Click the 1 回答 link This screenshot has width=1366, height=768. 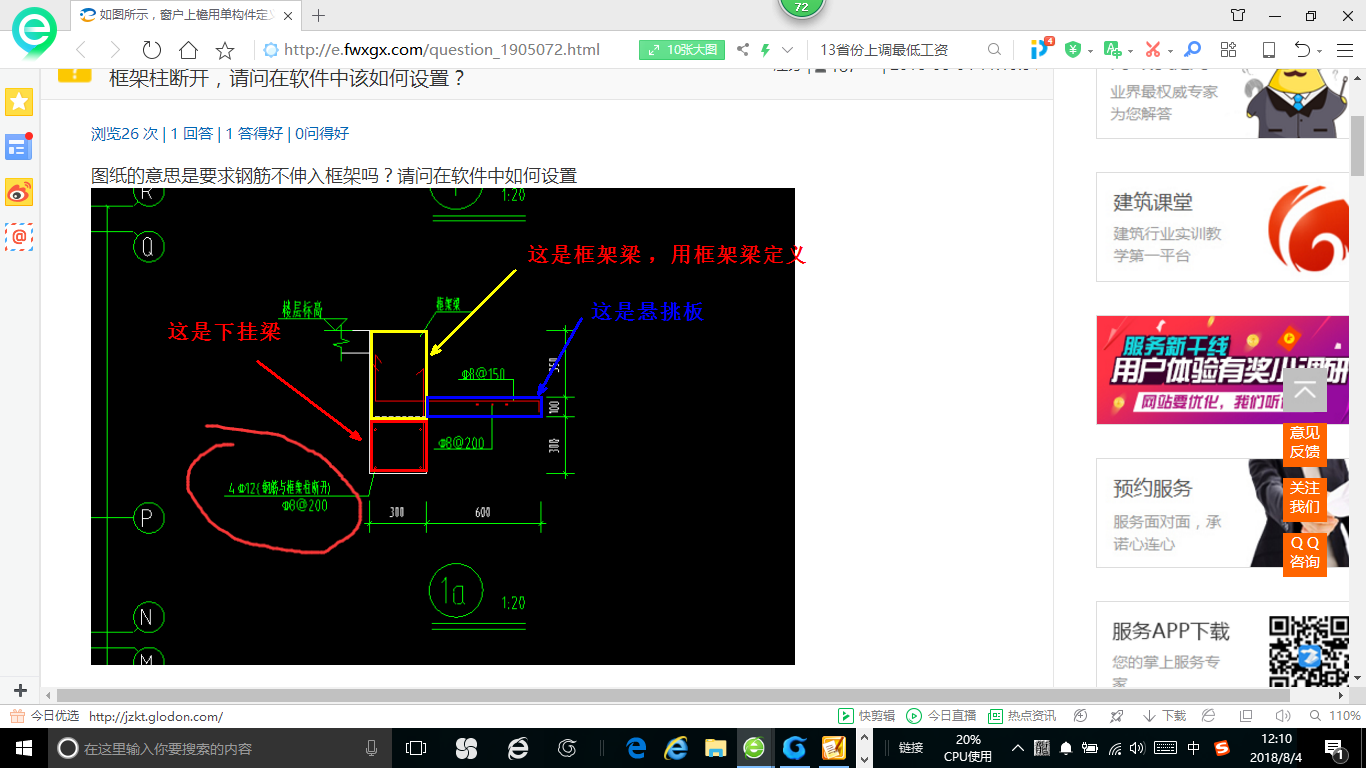(x=191, y=133)
